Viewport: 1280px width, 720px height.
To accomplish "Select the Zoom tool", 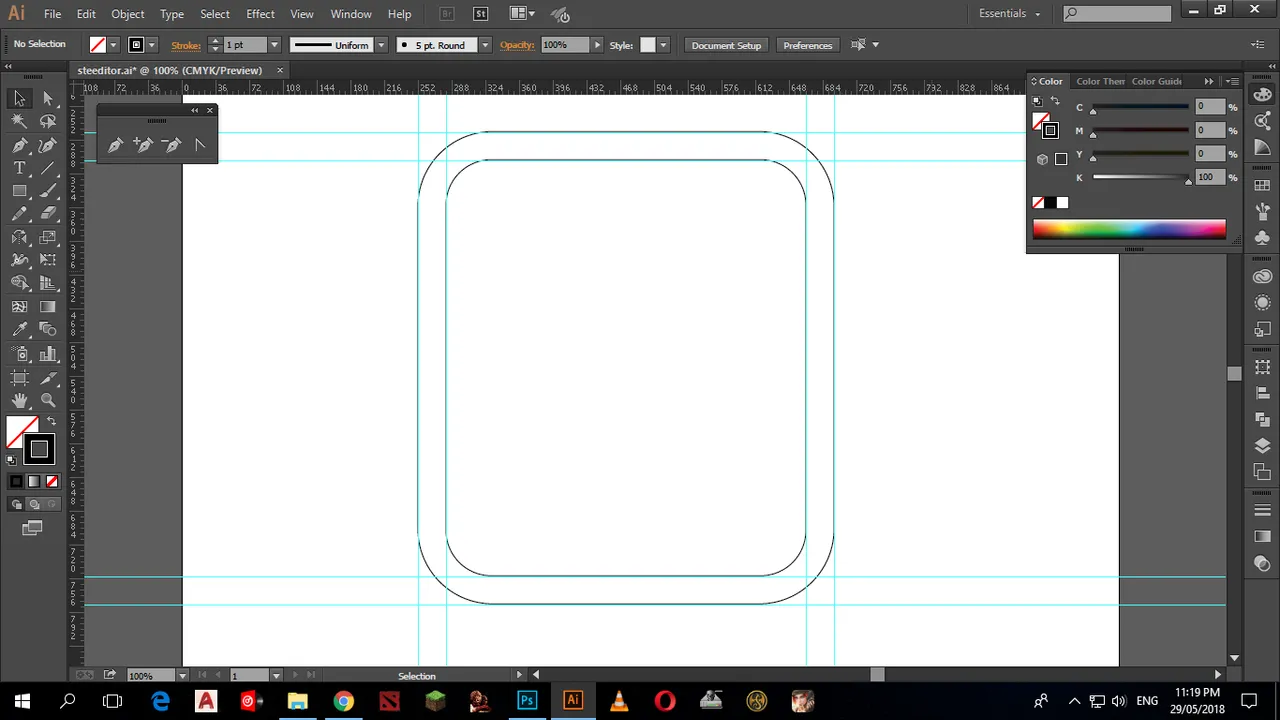I will (48, 401).
